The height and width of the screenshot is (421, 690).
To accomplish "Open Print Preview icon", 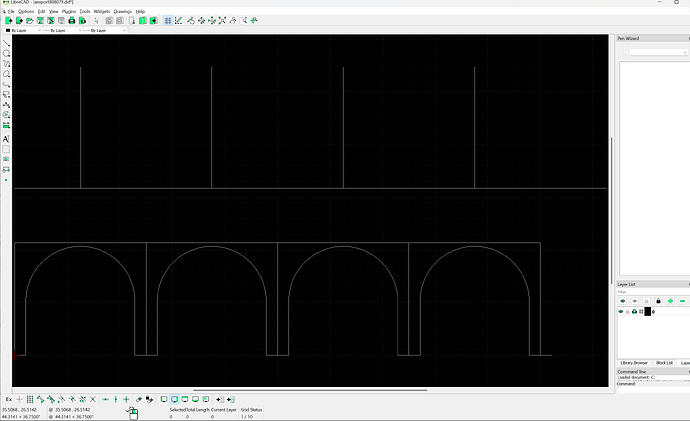I will (x=82, y=21).
